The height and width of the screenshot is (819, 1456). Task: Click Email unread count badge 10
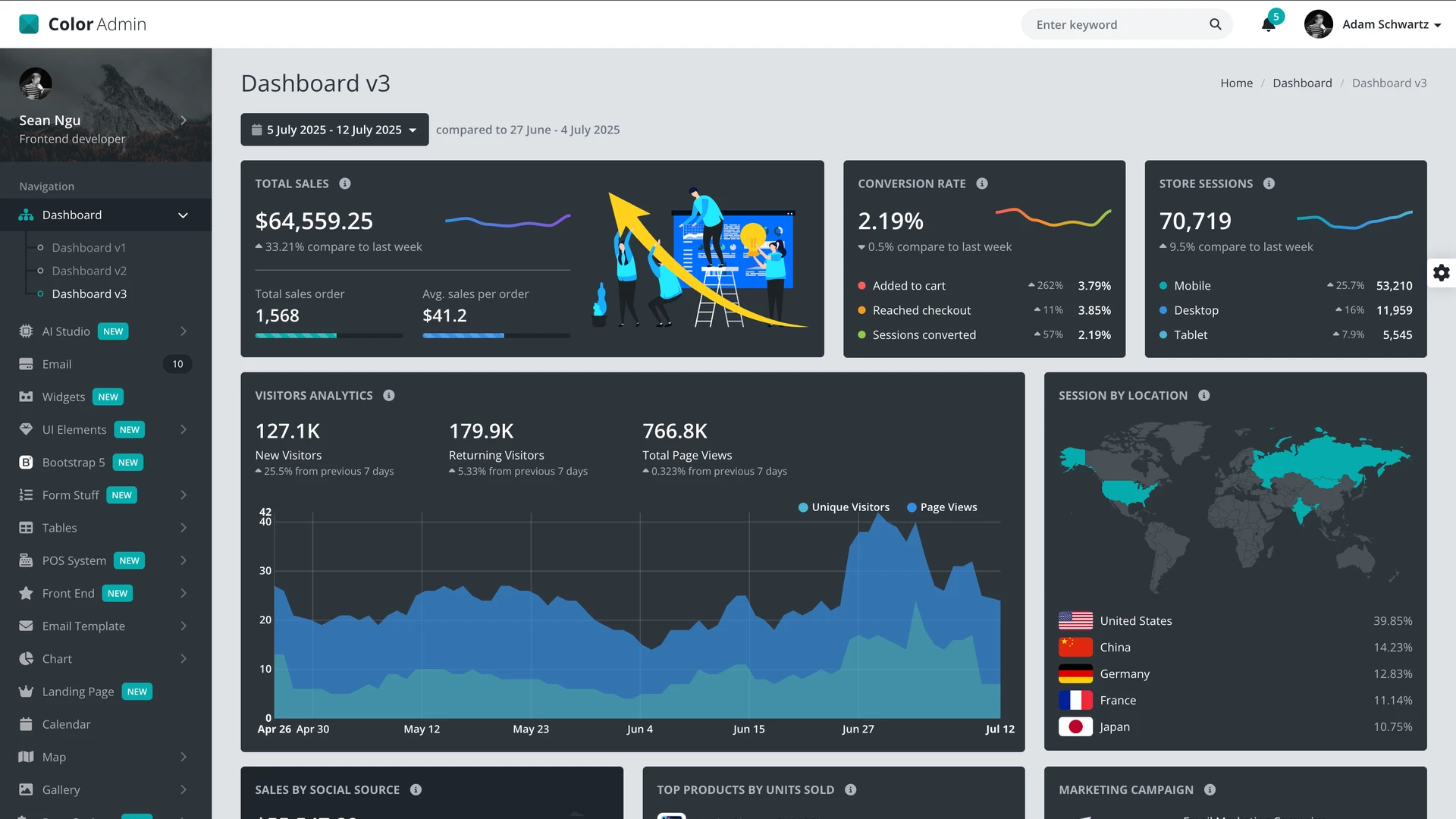[x=177, y=364]
